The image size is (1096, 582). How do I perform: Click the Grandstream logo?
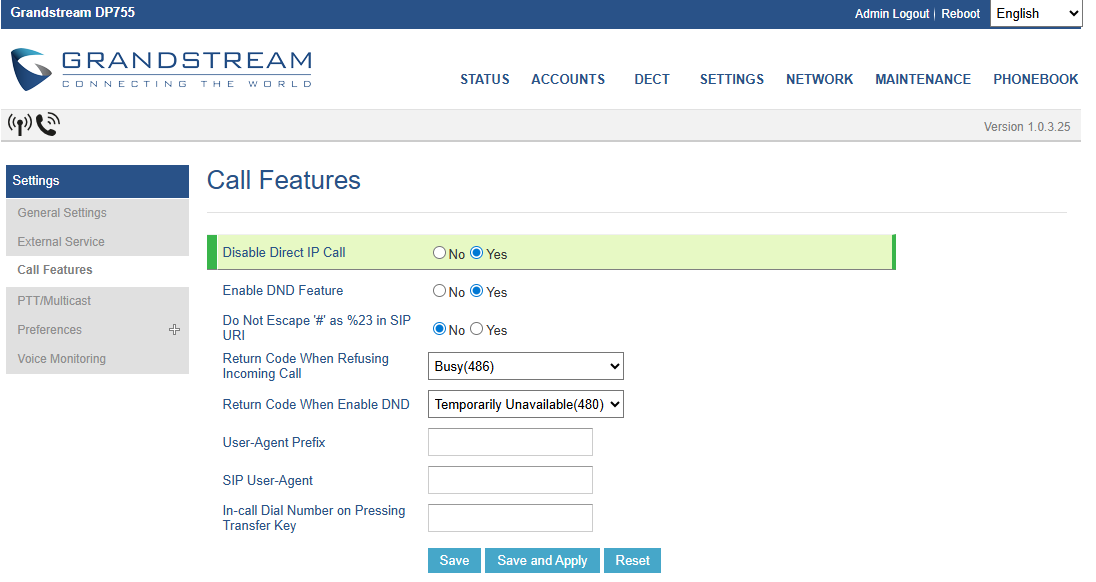161,69
